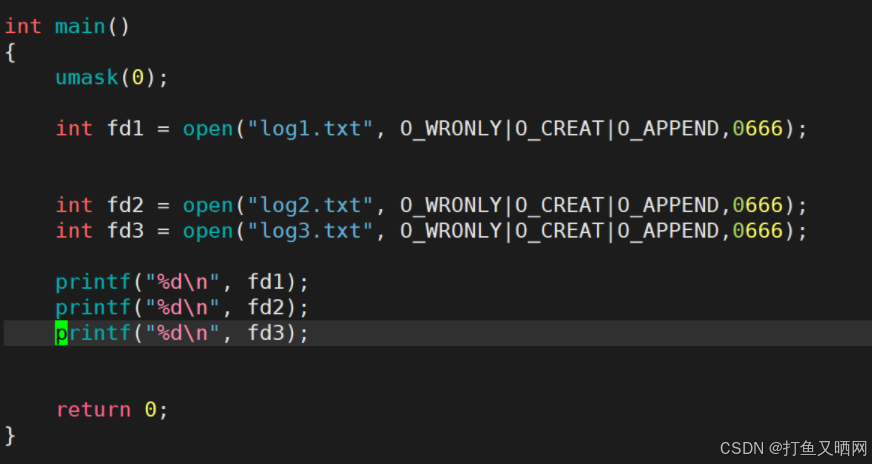Click the variable name fd2 in its declaration
The height and width of the screenshot is (464, 872).
coord(125,205)
